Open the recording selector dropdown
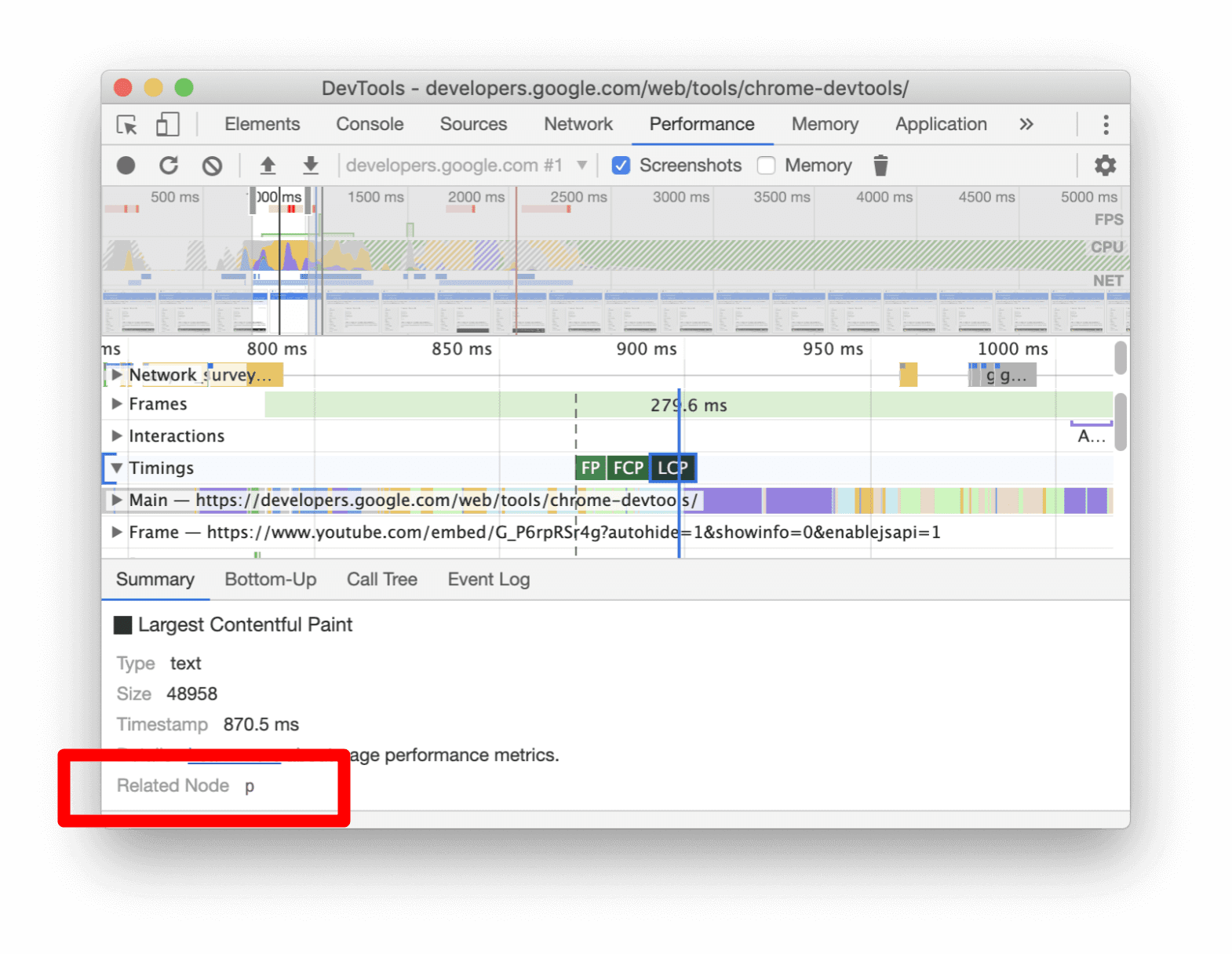This screenshot has width=1232, height=954. pos(581,166)
